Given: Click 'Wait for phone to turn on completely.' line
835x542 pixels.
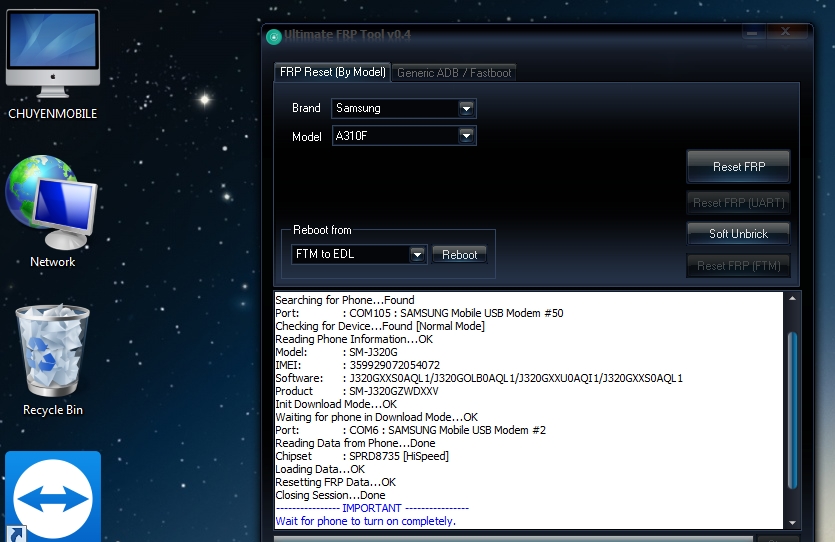Looking at the screenshot, I should coord(366,521).
